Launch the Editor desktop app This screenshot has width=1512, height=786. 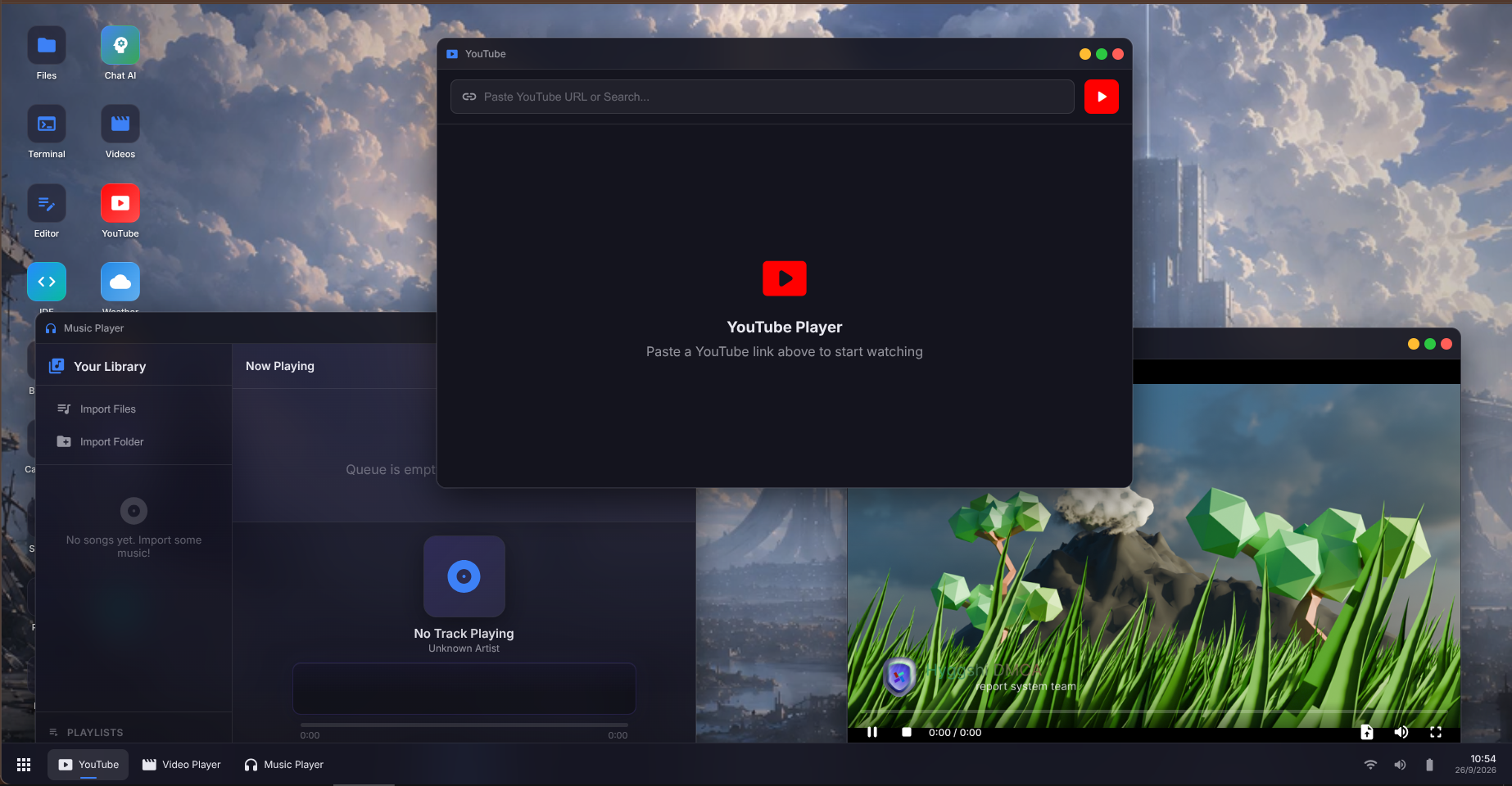[47, 203]
